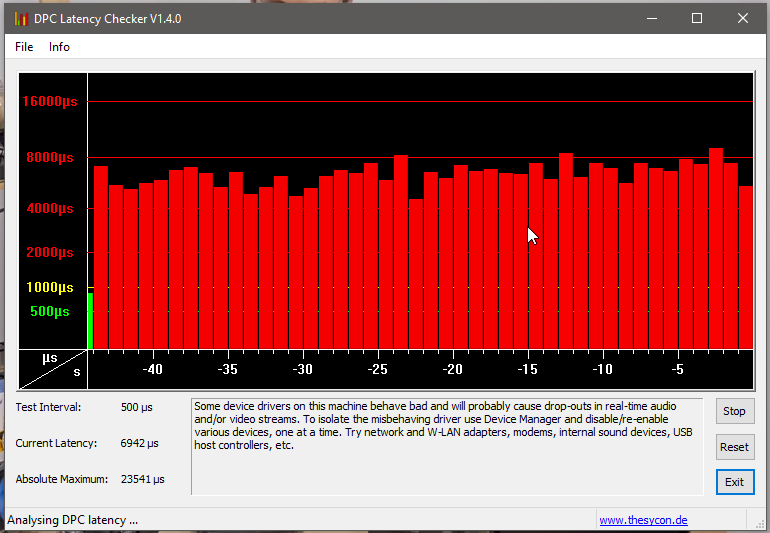Click the DPC Latency Checker V1.4.0 title text
Image resolution: width=770 pixels, height=533 pixels.
[x=108, y=19]
